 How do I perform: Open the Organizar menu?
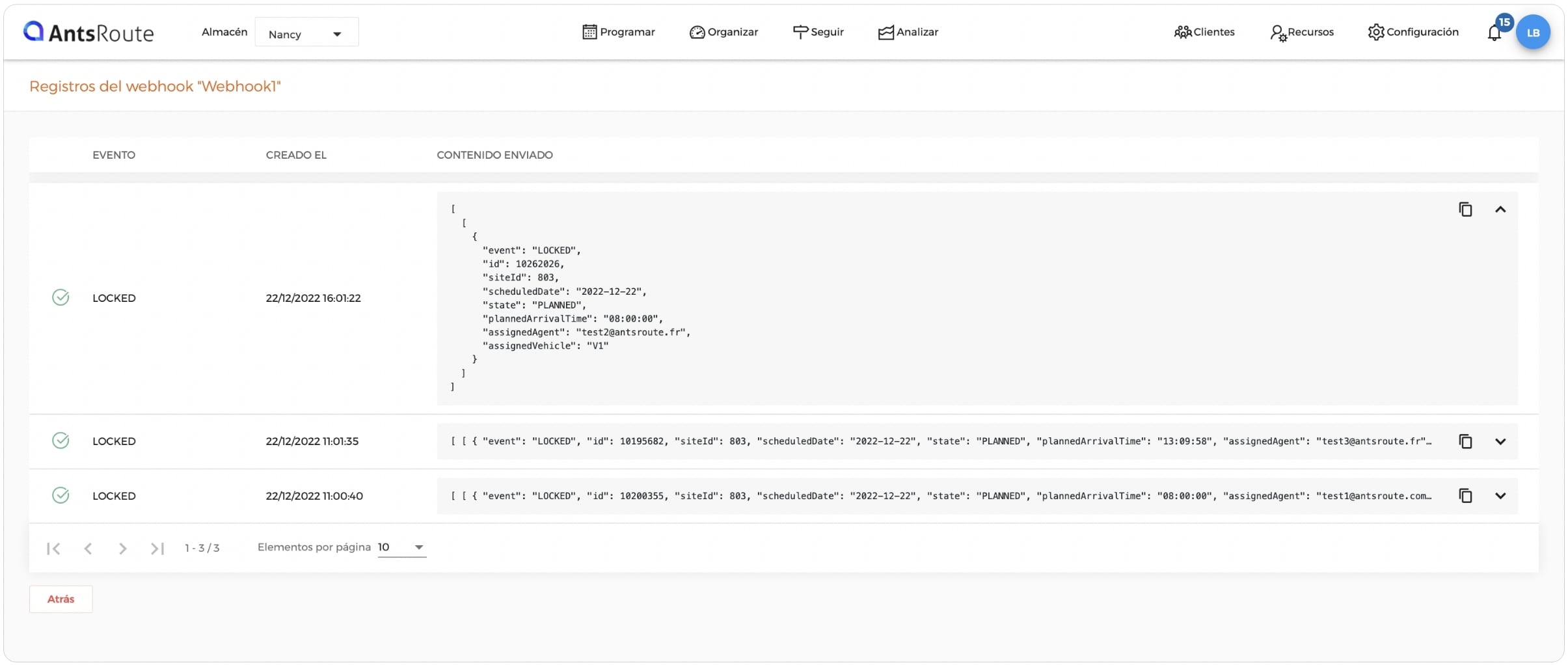(x=723, y=32)
